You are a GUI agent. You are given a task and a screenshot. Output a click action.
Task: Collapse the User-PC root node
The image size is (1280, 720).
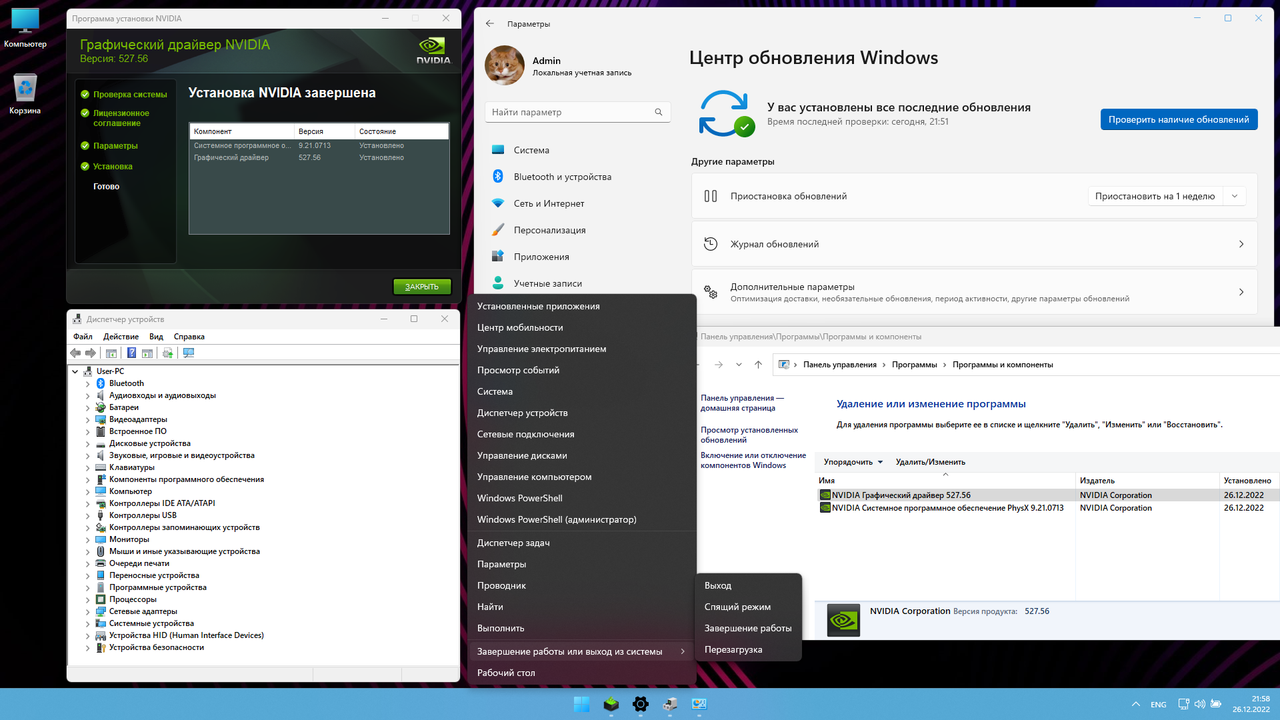pyautogui.click(x=76, y=371)
